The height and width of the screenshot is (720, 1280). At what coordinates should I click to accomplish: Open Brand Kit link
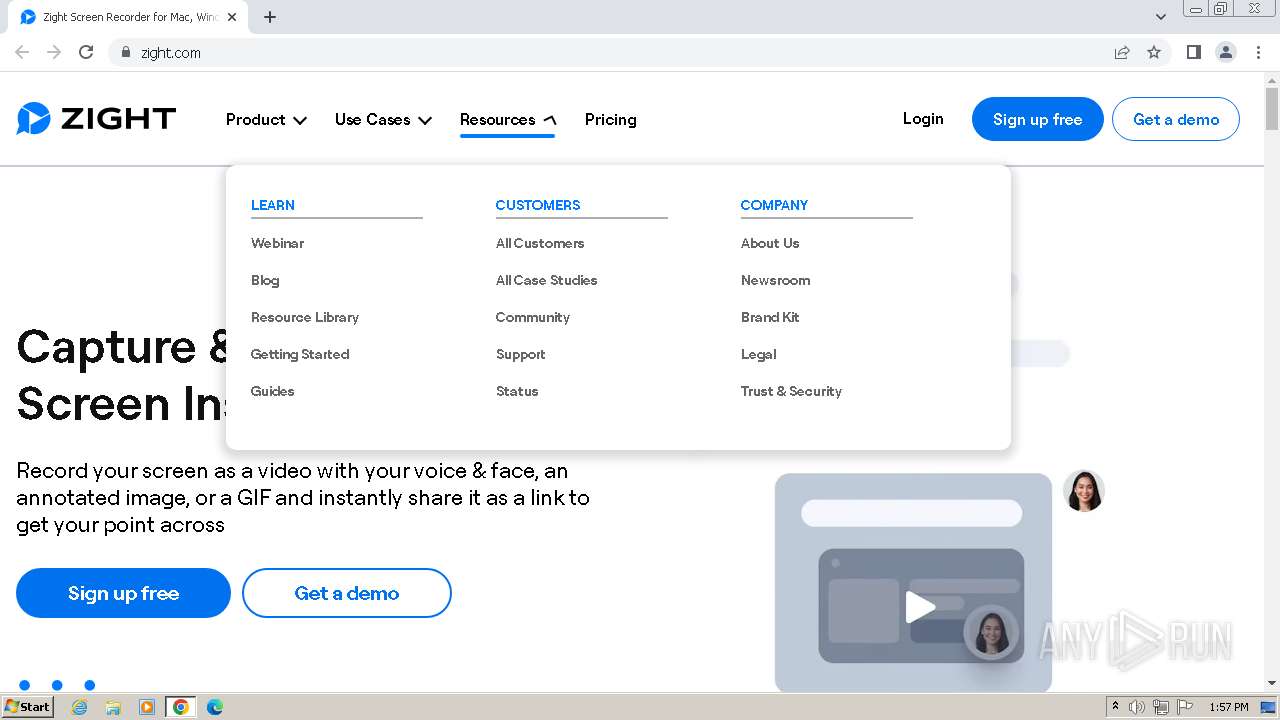click(x=770, y=317)
